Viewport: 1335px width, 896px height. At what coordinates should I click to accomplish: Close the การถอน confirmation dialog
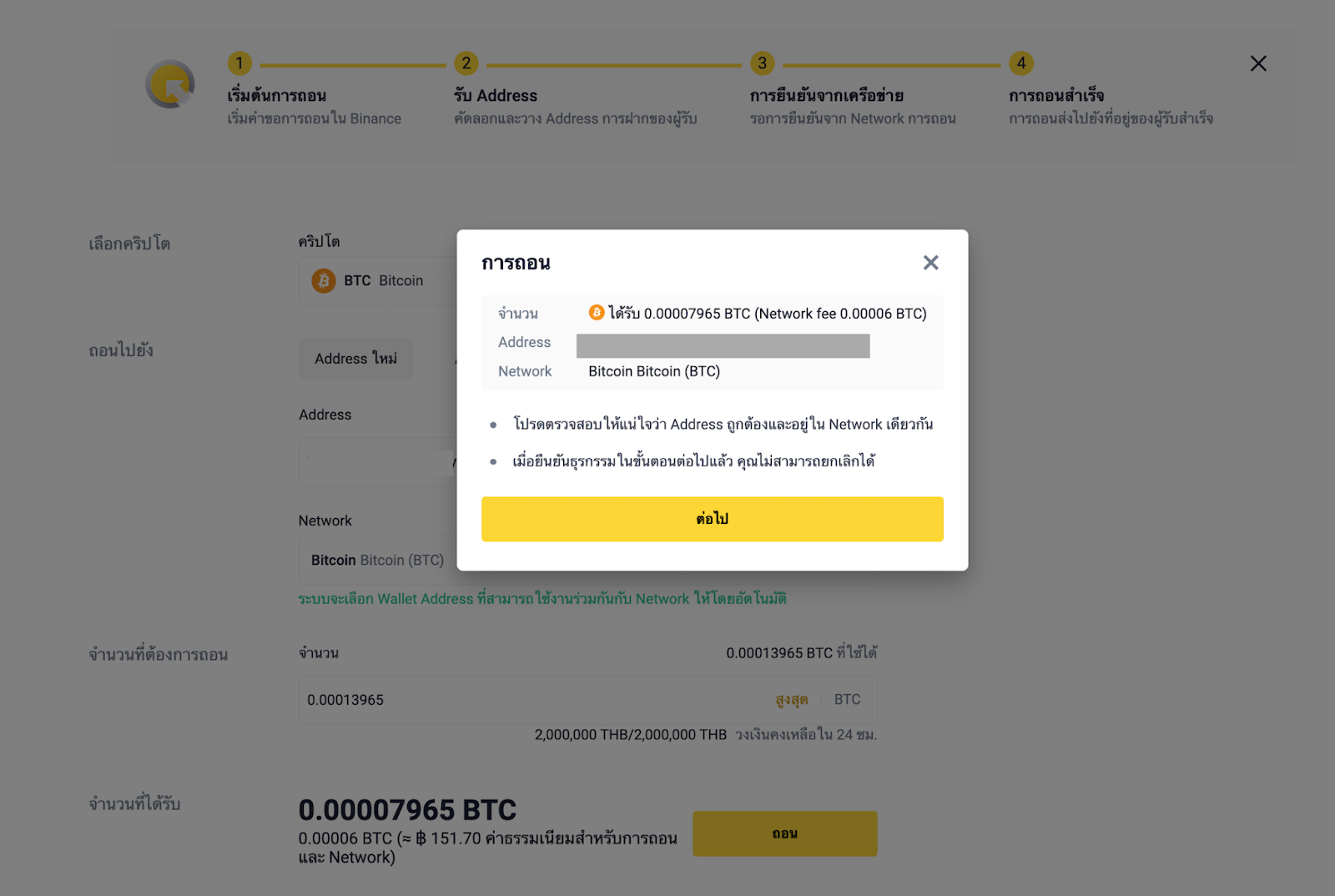[x=930, y=263]
